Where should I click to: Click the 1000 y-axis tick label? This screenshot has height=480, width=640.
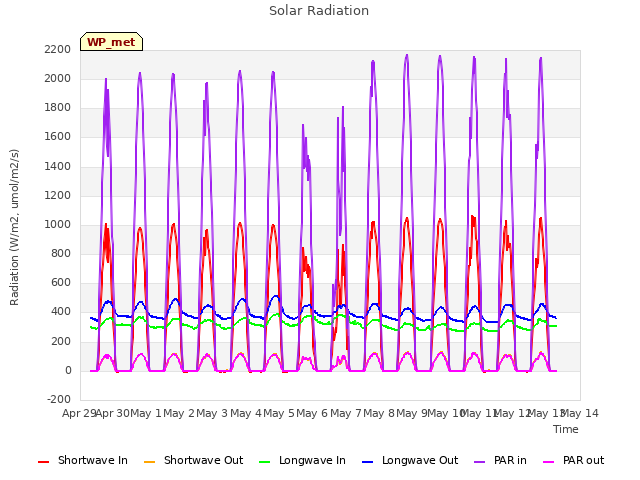pyautogui.click(x=58, y=224)
